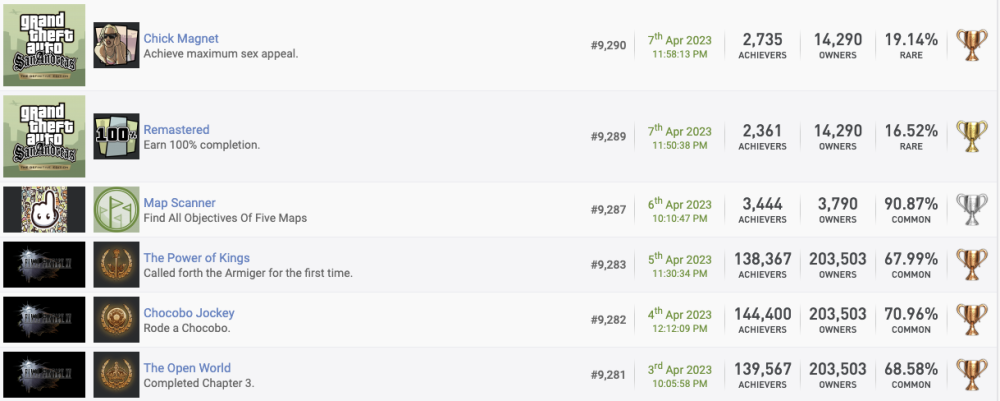The height and width of the screenshot is (401, 1000).
Task: Click the Final Fantasy XV thumbnail beside Chocobo Jockey
Action: 44,320
